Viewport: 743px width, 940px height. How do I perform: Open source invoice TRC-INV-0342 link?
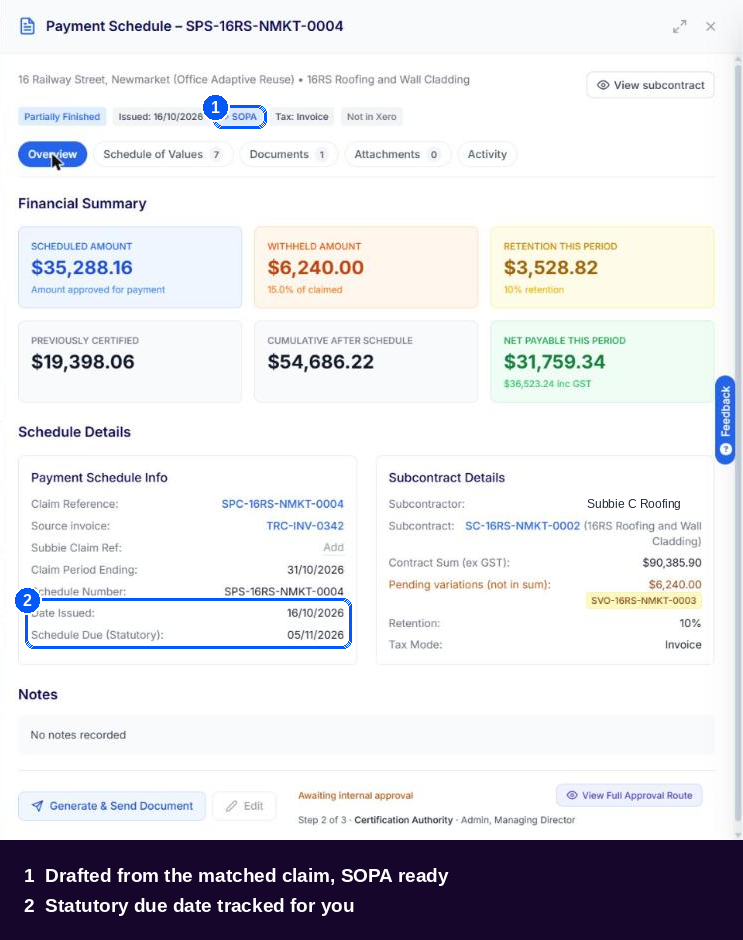[305, 526]
